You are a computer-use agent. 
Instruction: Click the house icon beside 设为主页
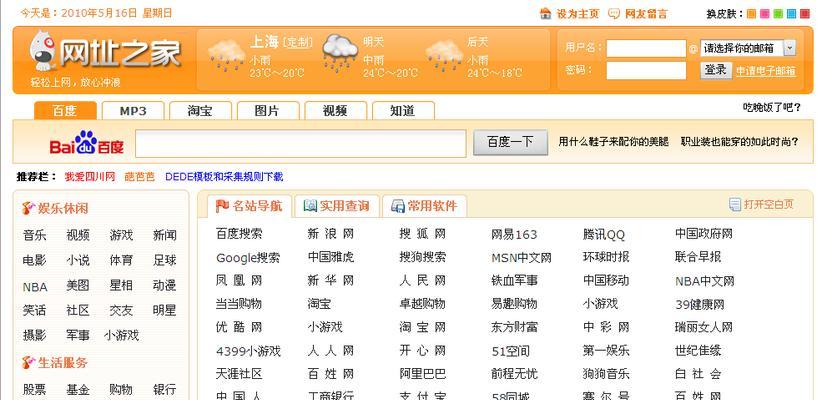click(x=545, y=13)
